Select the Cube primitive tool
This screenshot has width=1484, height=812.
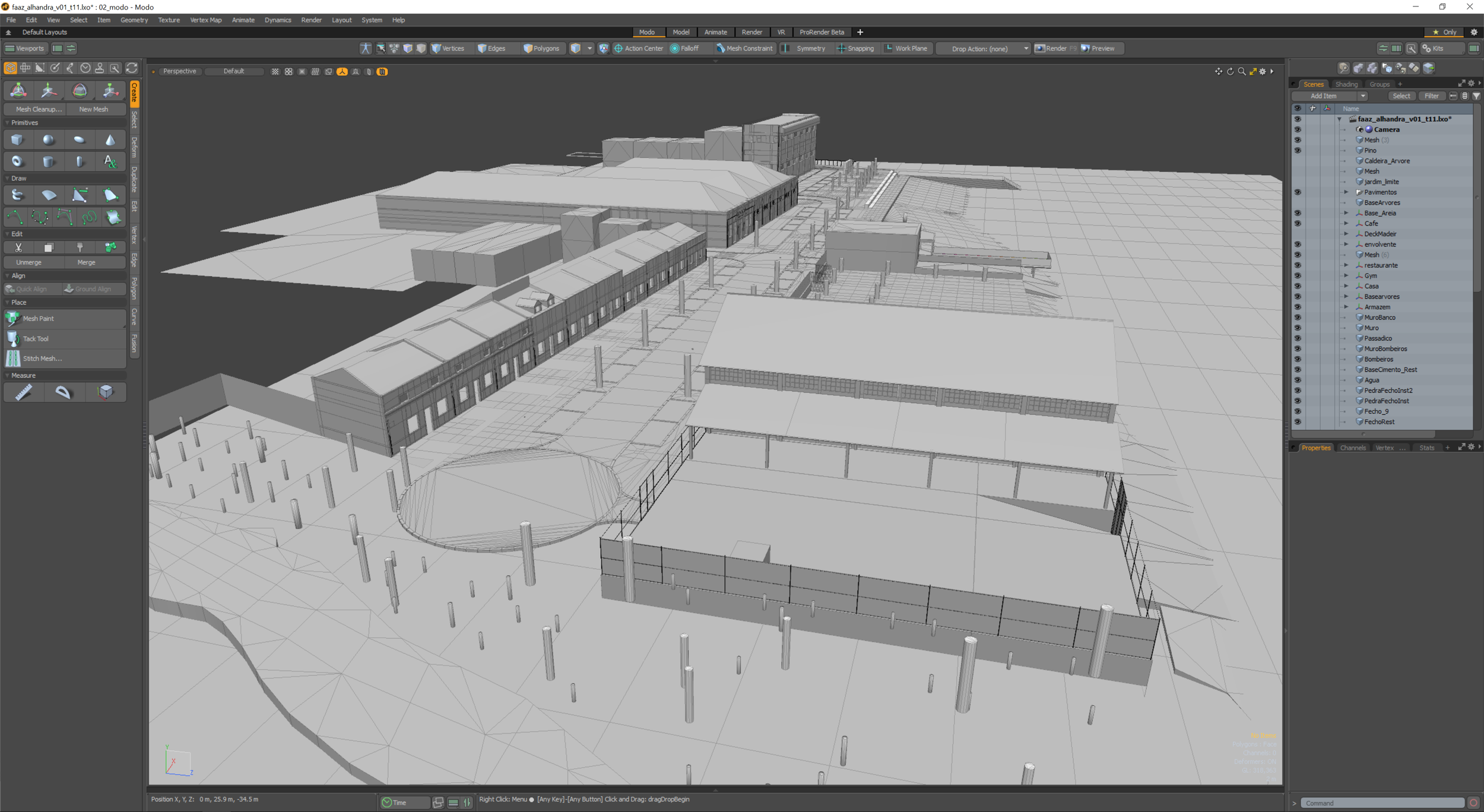click(x=17, y=140)
